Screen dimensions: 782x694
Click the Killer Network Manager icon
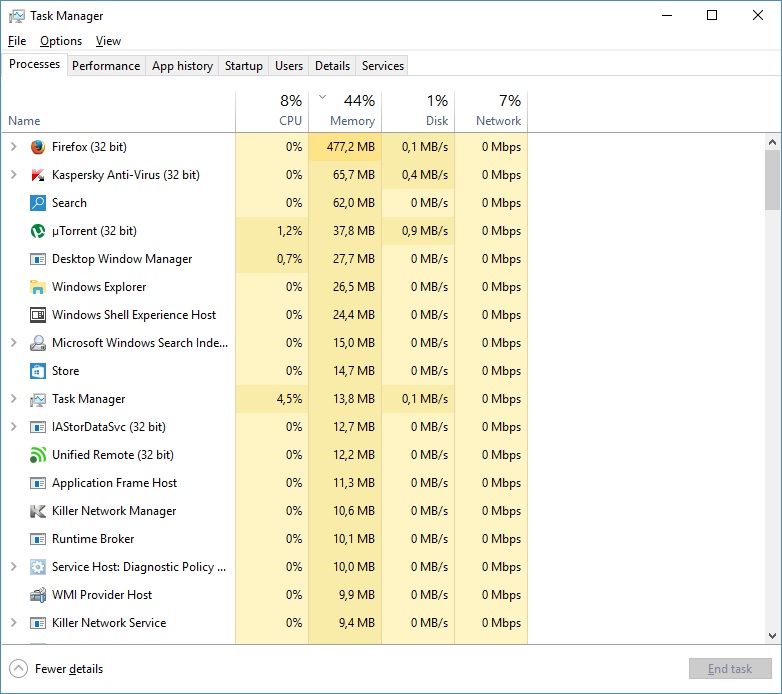pos(38,511)
